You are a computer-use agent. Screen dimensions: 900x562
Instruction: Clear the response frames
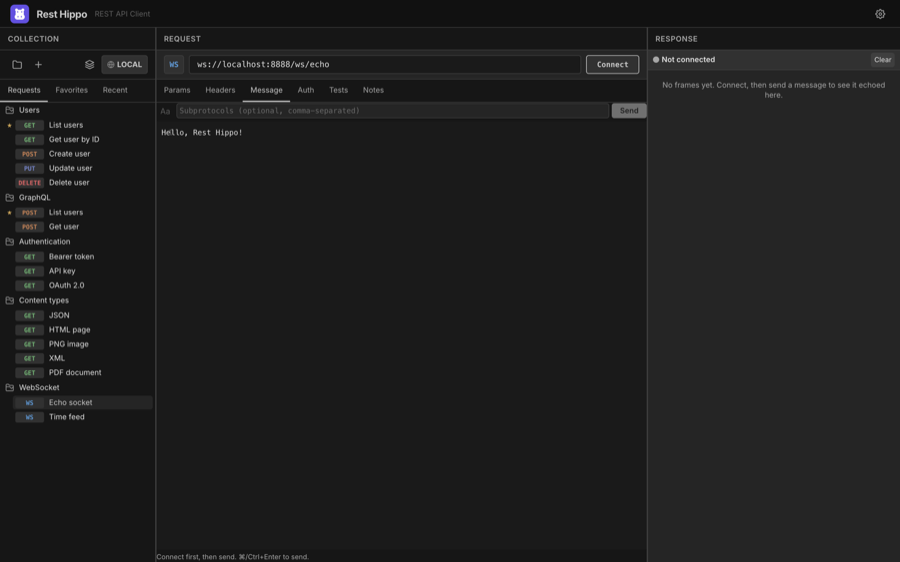click(883, 60)
